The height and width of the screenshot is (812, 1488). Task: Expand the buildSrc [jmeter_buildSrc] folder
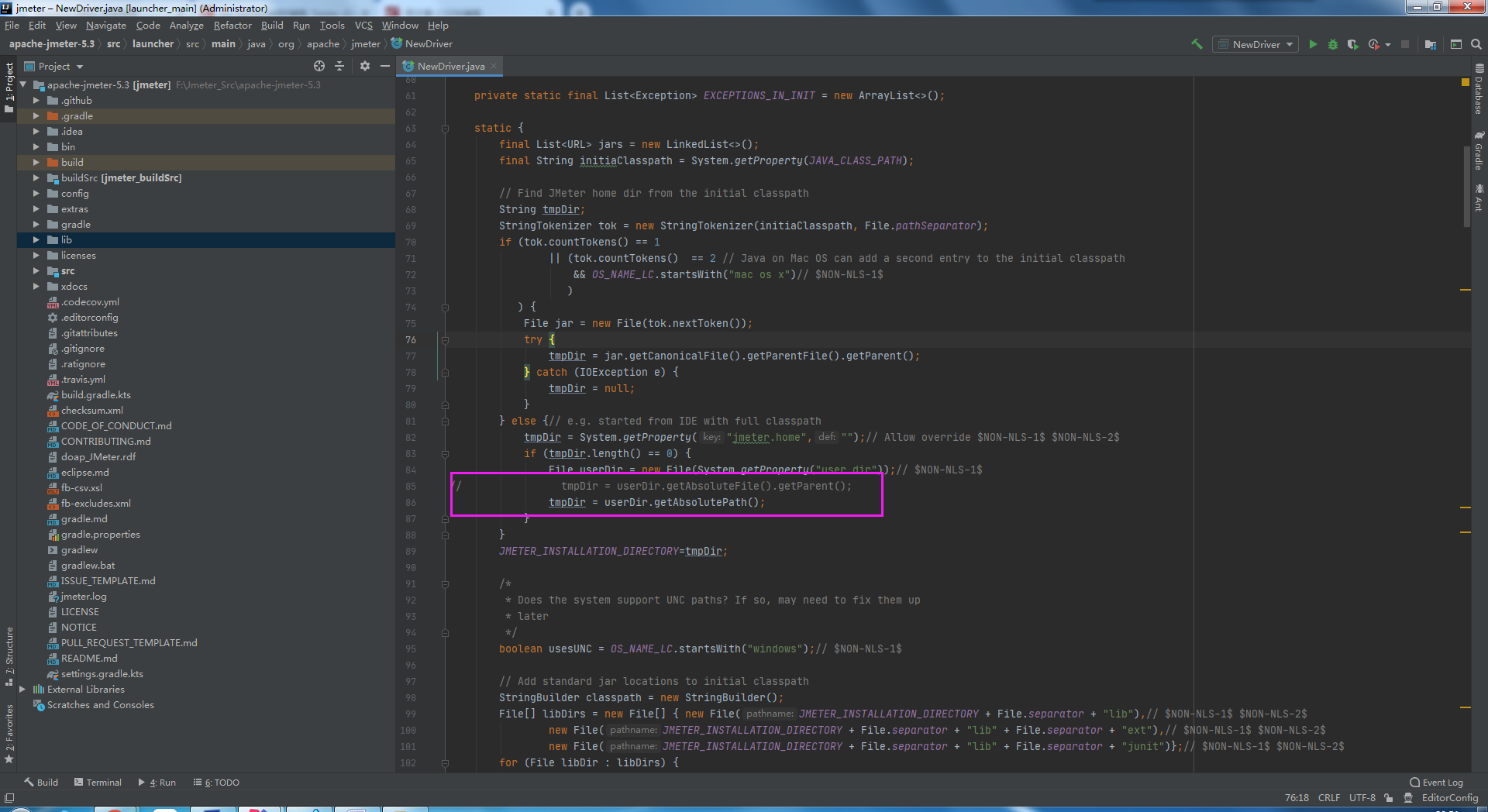(36, 178)
